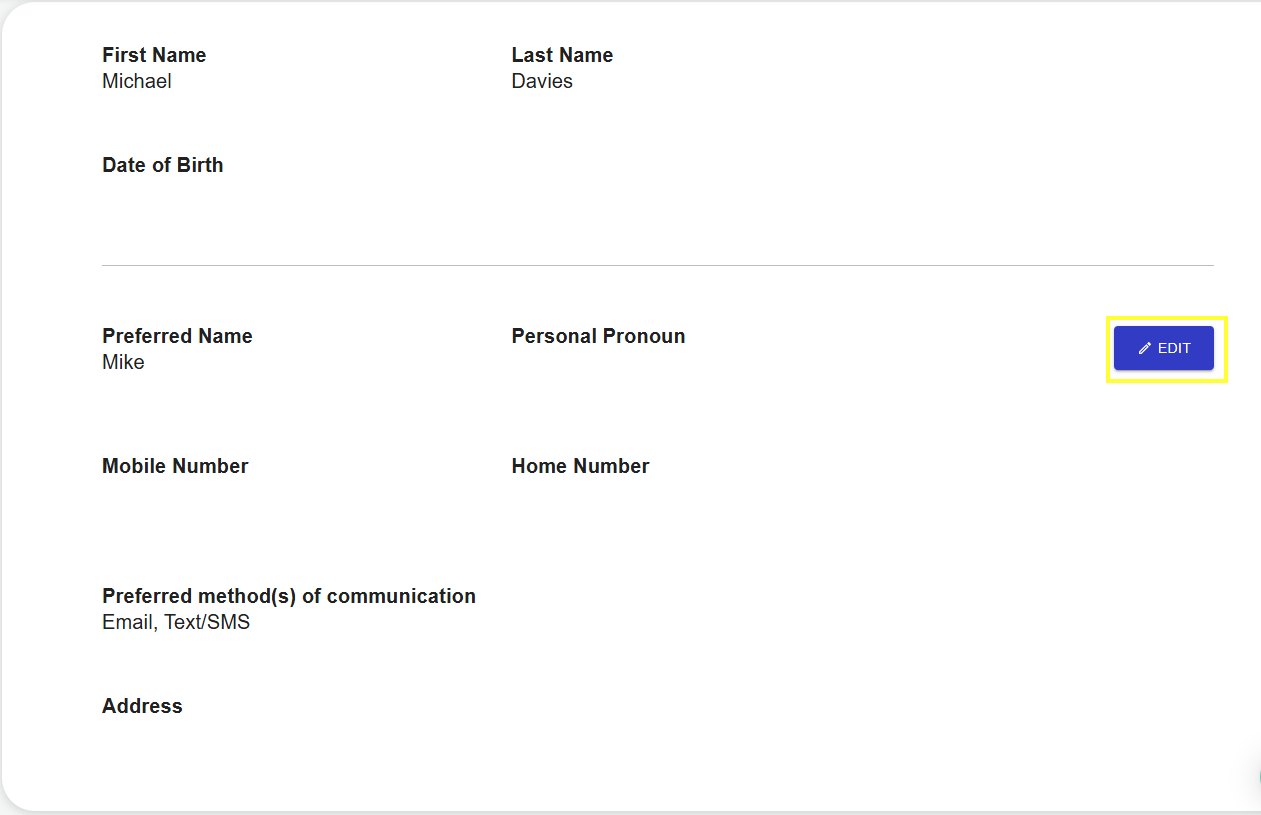Click the Home Number heading

click(580, 466)
